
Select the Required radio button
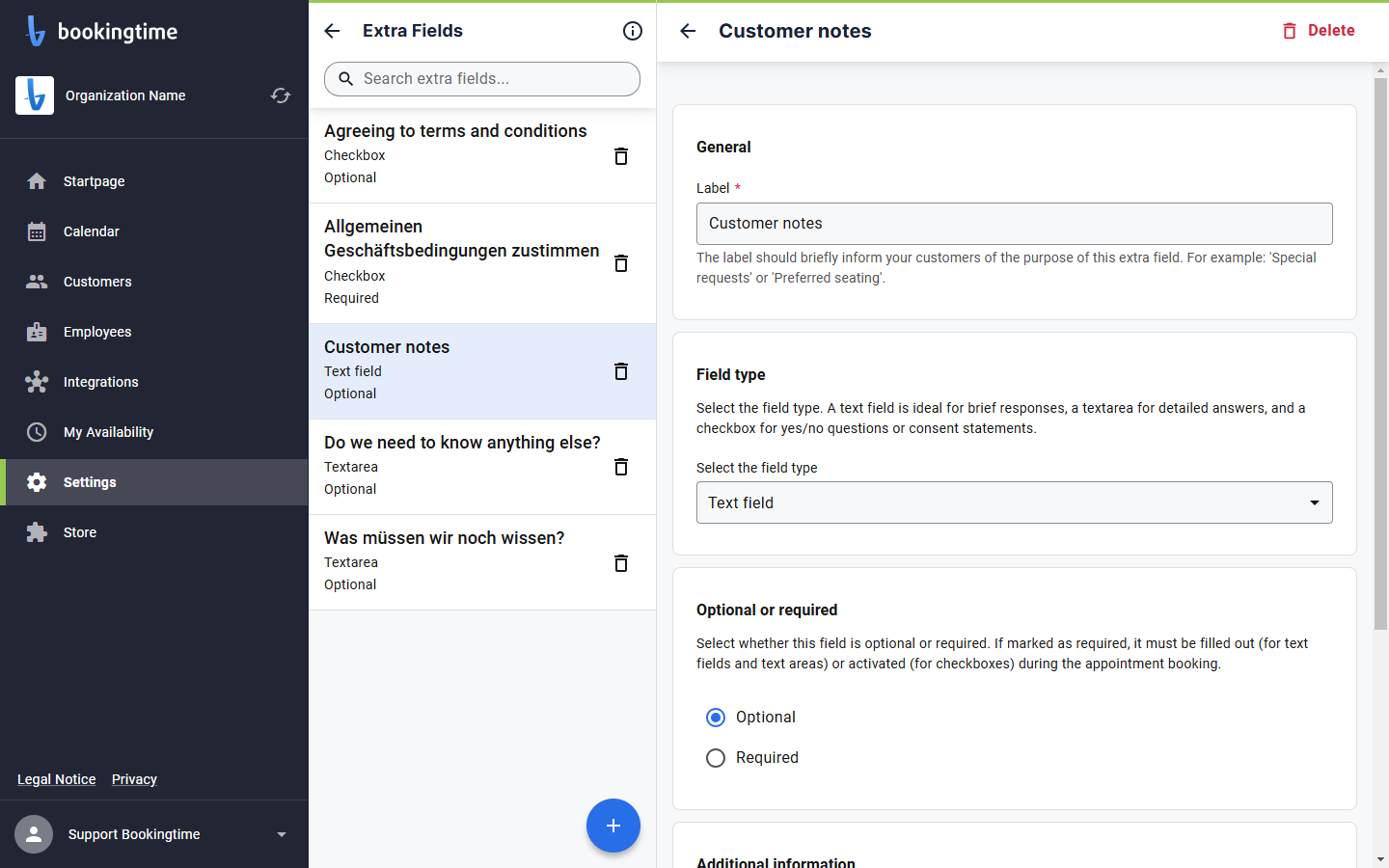click(716, 758)
